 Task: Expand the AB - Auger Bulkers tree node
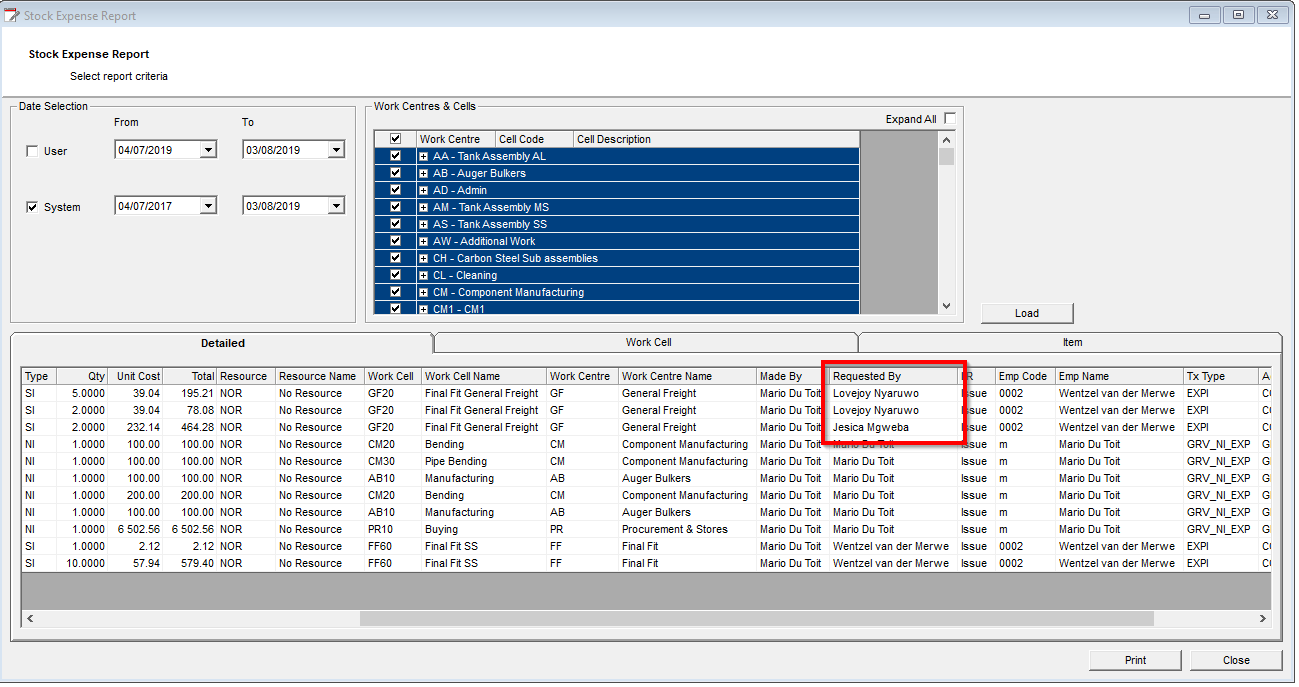point(424,174)
